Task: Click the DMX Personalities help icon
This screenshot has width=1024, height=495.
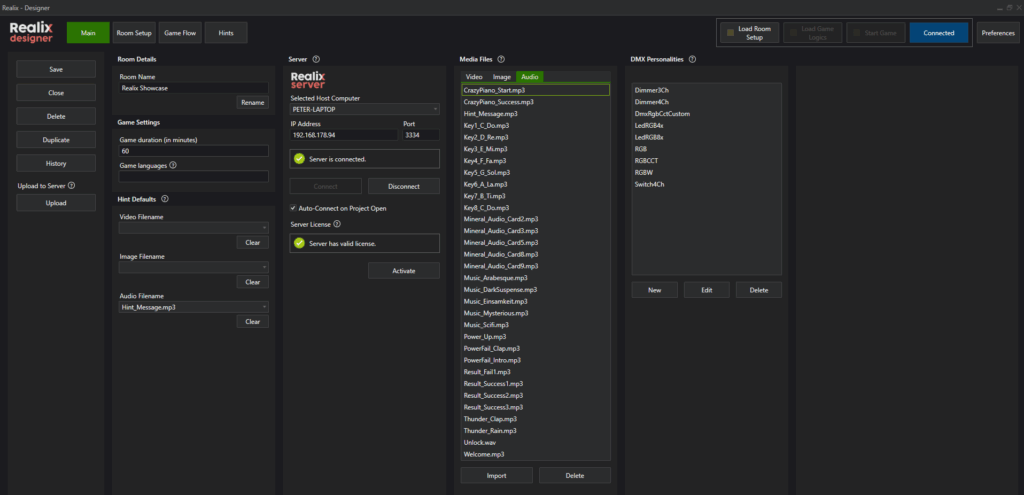Action: pos(692,59)
